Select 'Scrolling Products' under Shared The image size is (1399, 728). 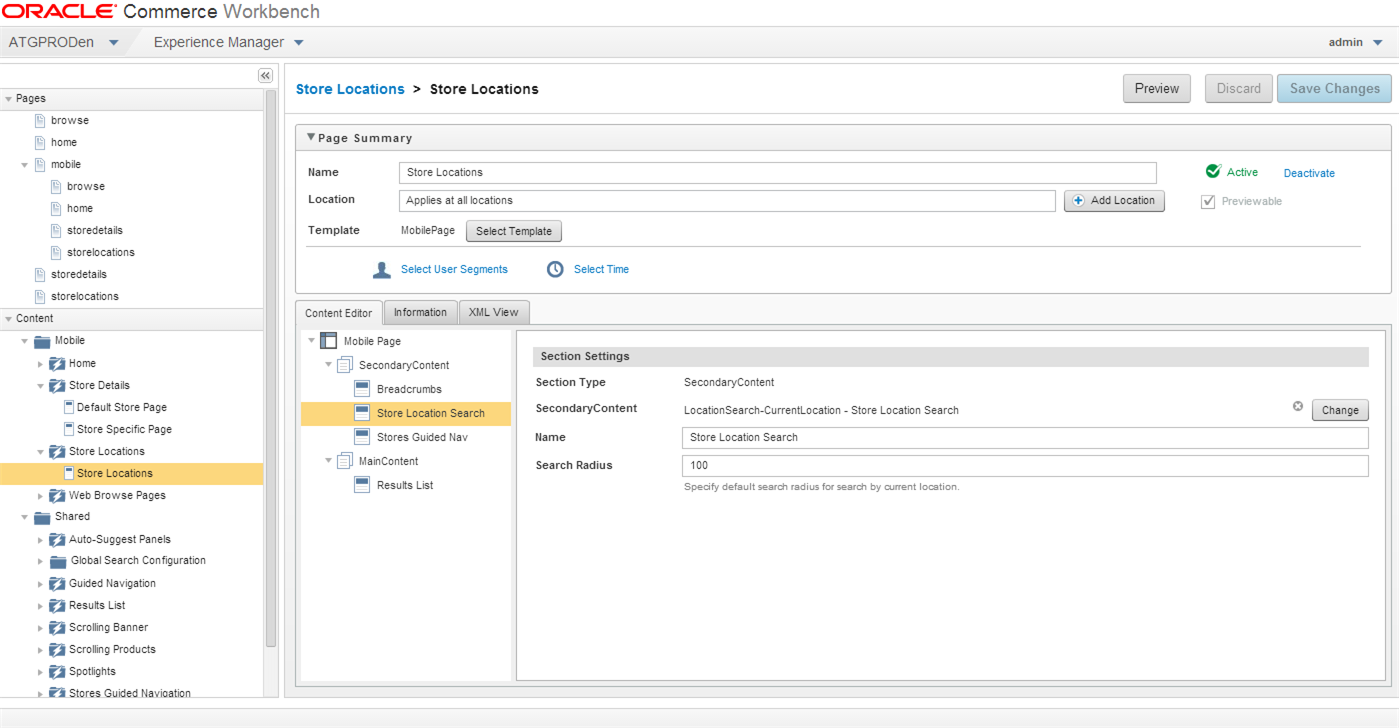click(x=112, y=649)
